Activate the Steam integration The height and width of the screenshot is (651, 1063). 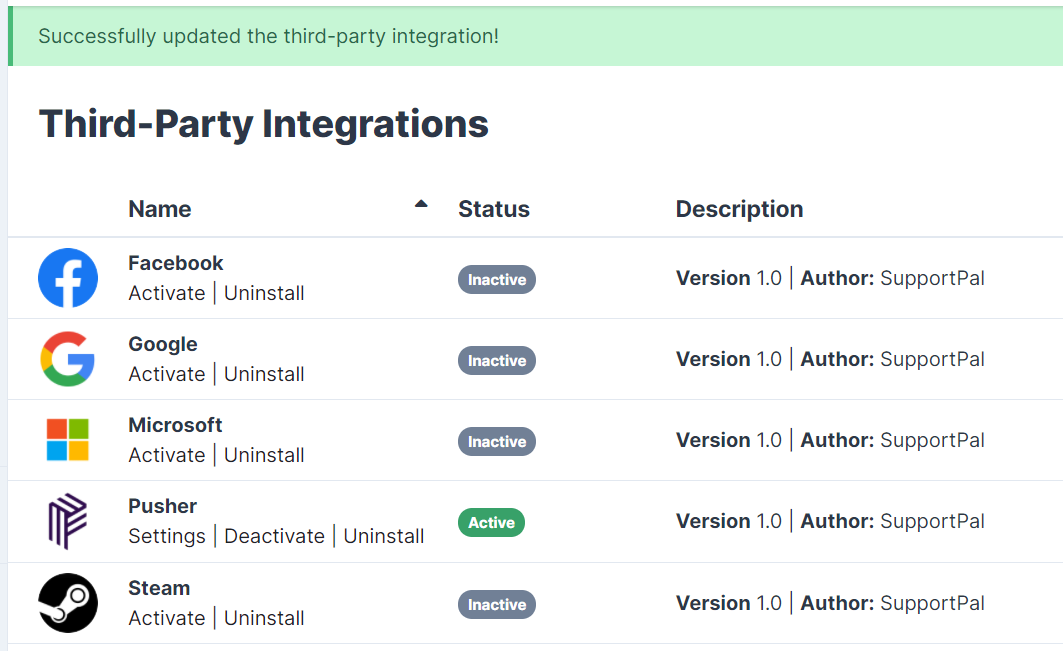pyautogui.click(x=167, y=618)
